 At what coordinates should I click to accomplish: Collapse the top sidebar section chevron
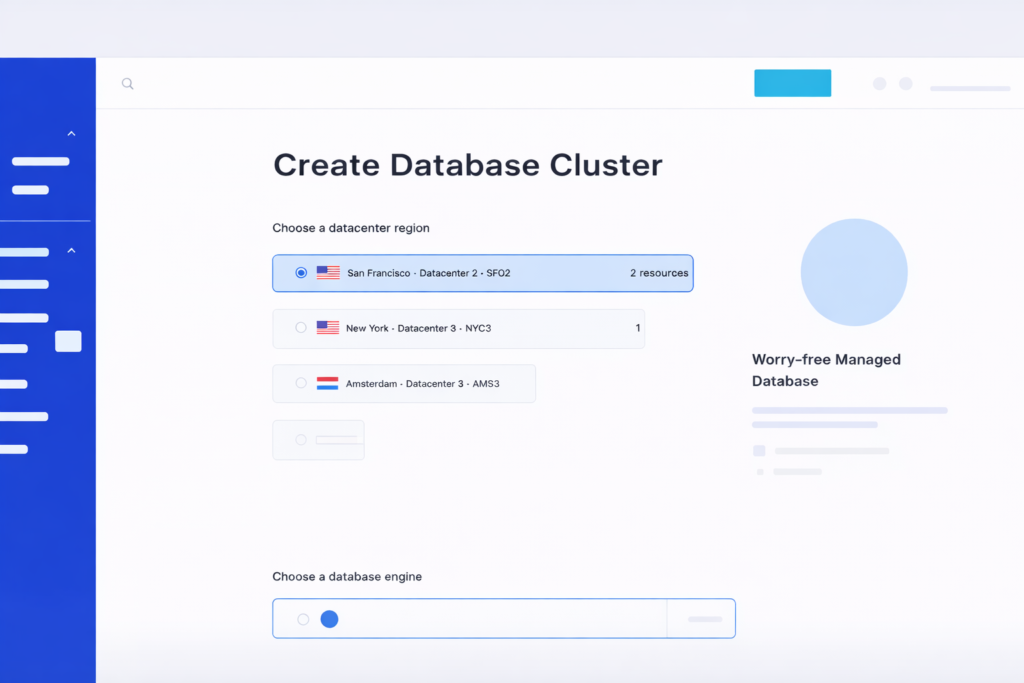coord(71,133)
